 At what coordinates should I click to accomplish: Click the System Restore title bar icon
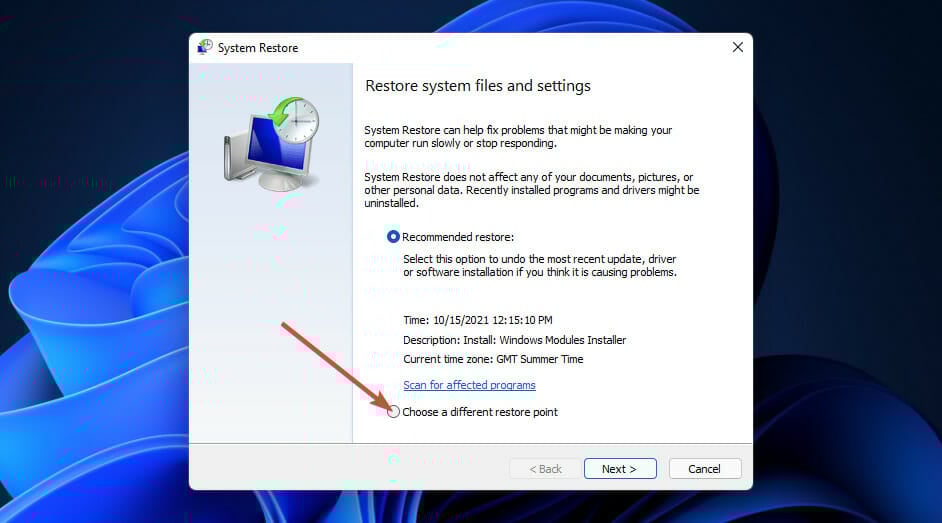click(x=205, y=47)
